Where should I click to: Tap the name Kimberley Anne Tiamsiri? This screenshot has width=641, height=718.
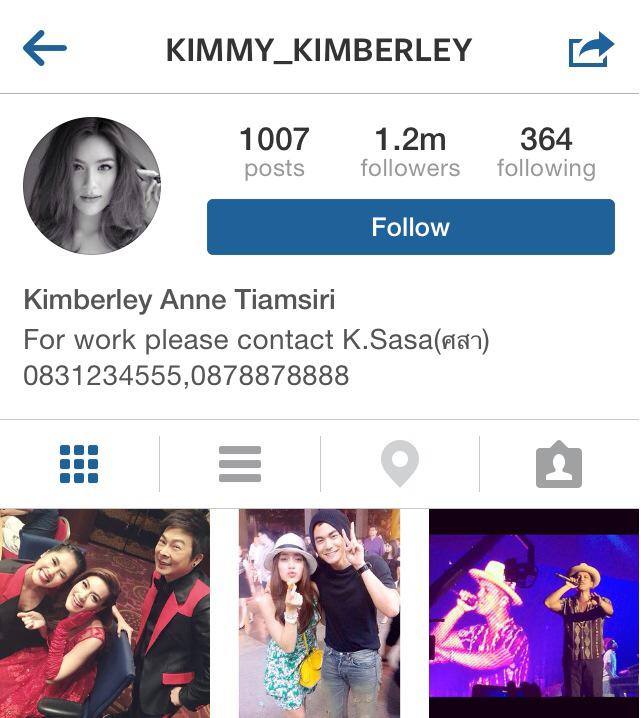179,300
